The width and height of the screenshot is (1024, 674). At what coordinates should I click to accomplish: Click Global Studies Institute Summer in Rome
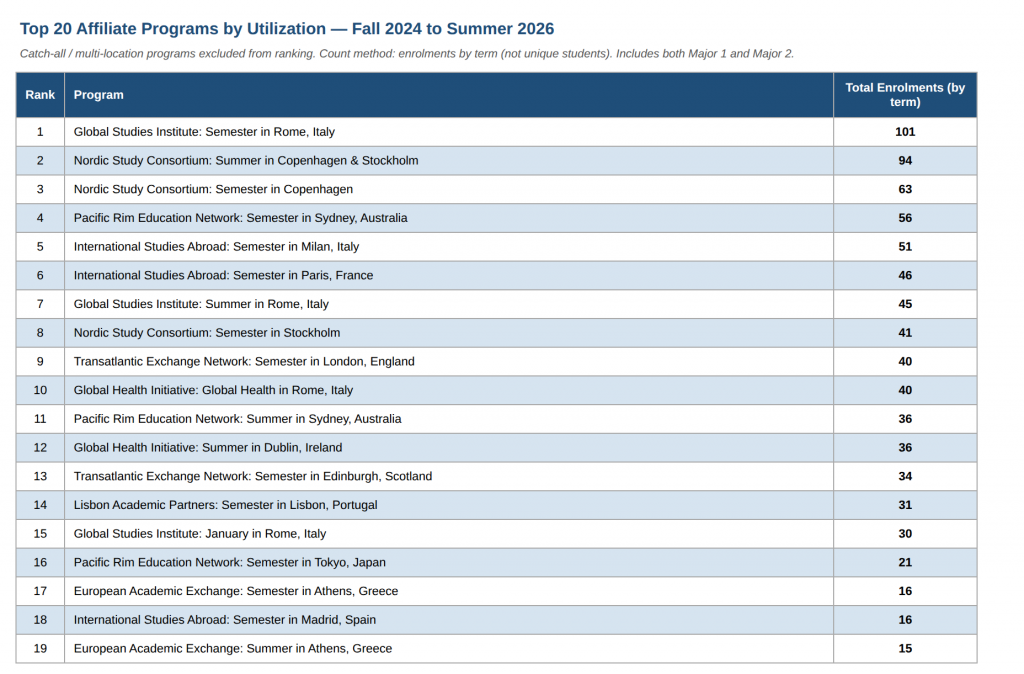pos(201,304)
